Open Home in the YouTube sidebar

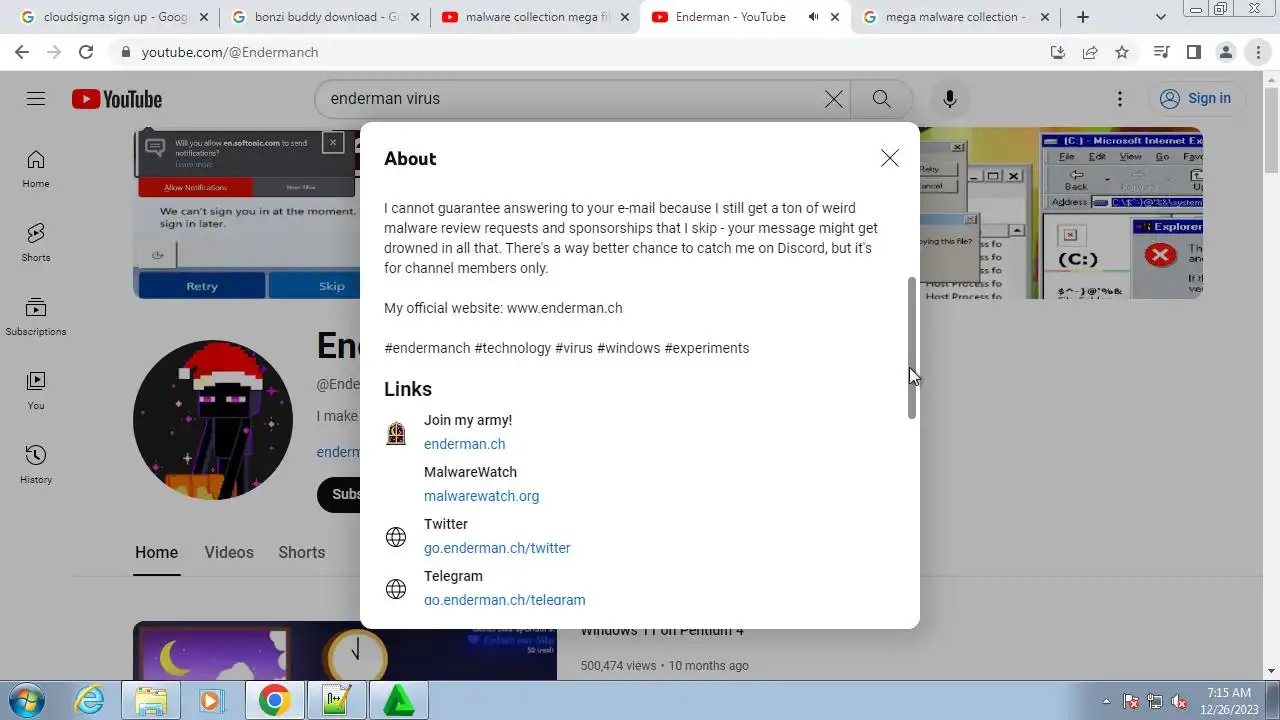tap(36, 169)
